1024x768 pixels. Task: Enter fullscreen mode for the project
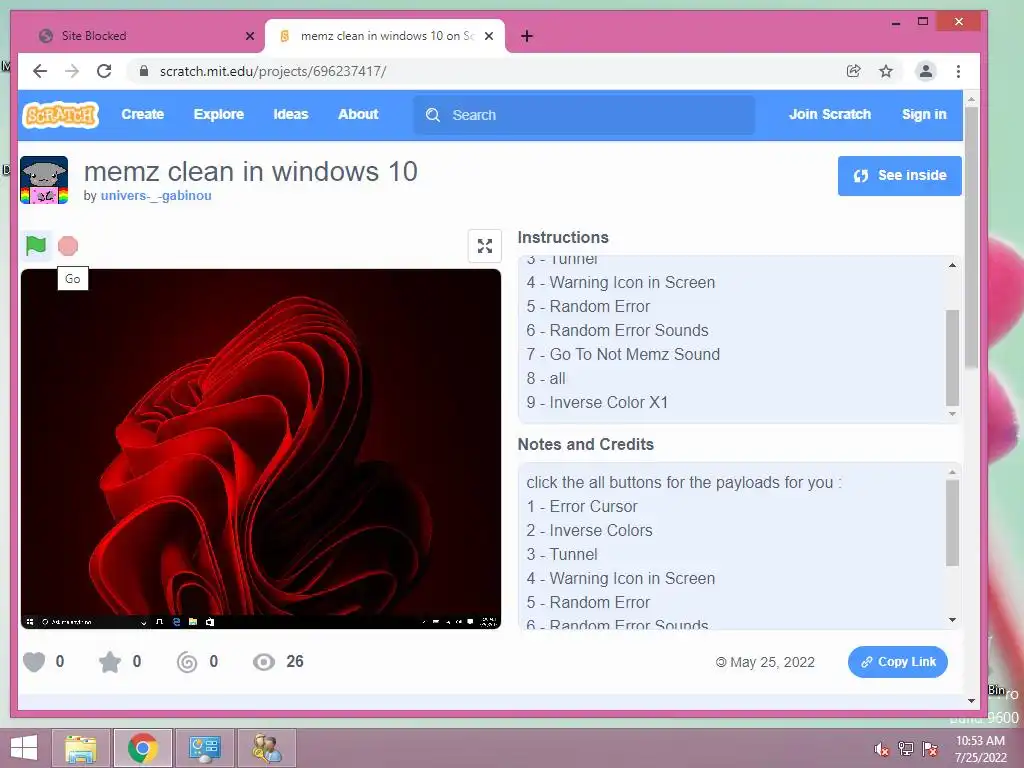[x=485, y=246]
